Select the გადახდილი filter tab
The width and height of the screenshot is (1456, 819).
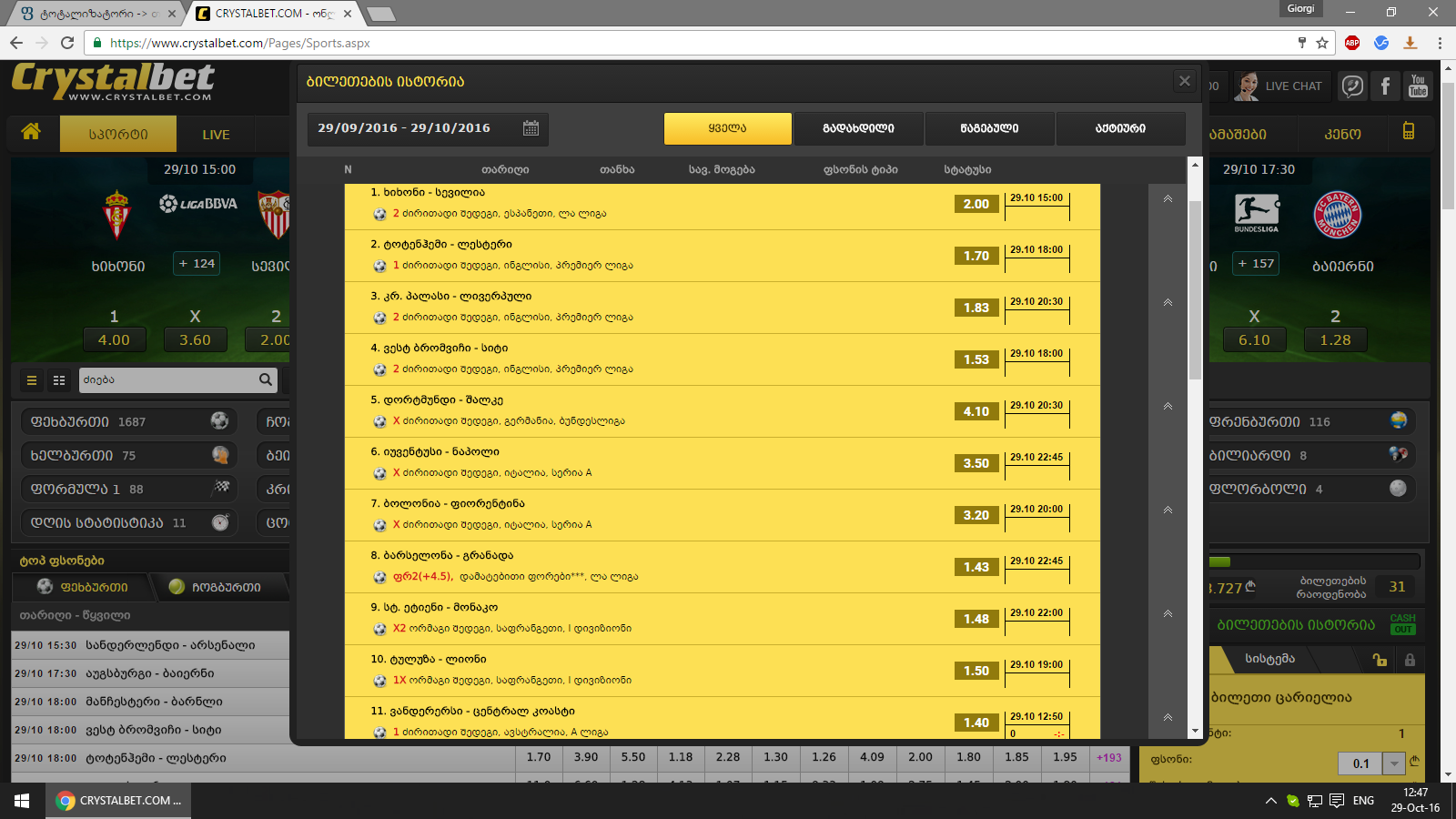(x=859, y=128)
